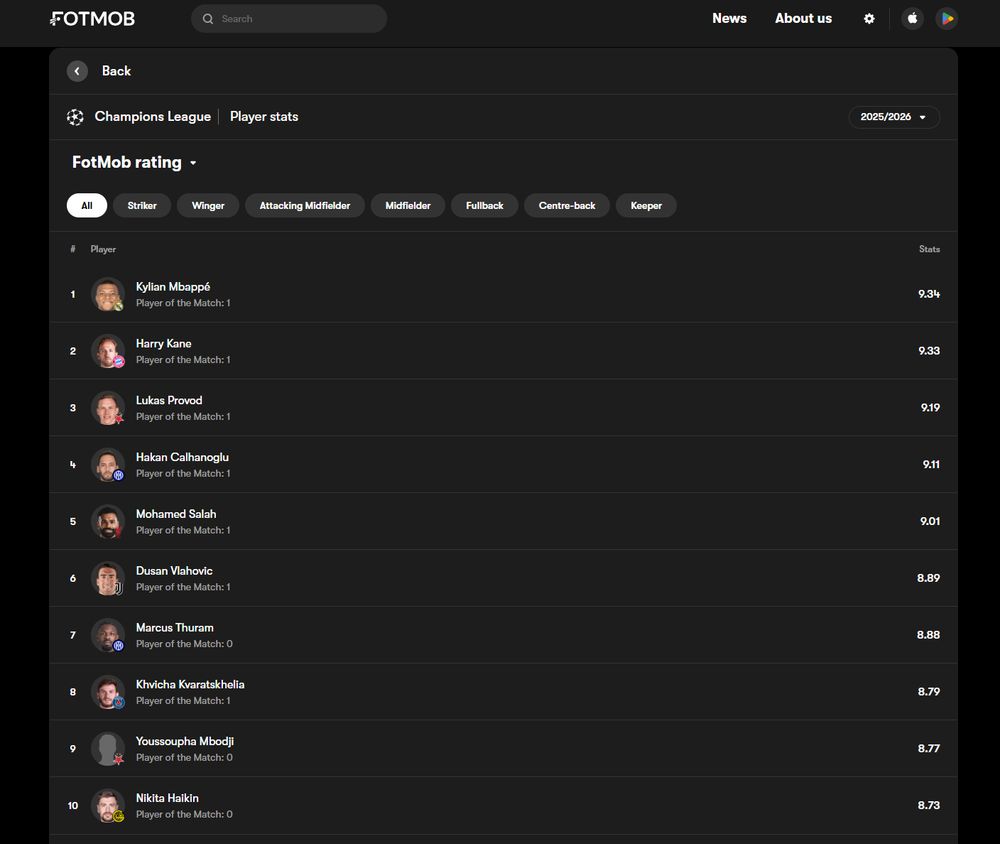Open Mohamed Salah's player photo
The height and width of the screenshot is (844, 1000).
(108, 521)
